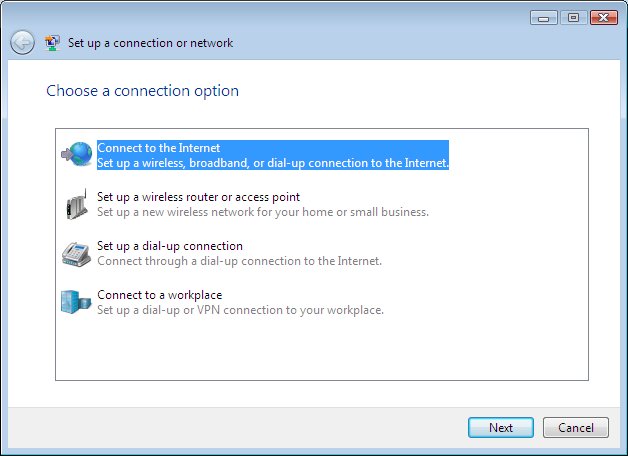628x456 pixels.
Task: Click the Next button
Action: click(501, 428)
